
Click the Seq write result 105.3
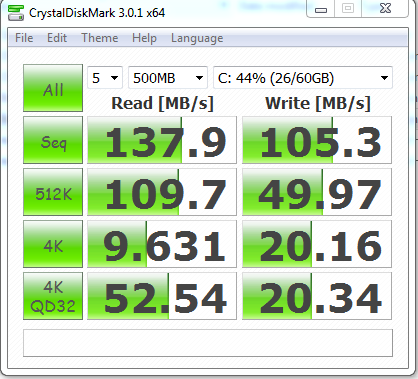(x=317, y=140)
